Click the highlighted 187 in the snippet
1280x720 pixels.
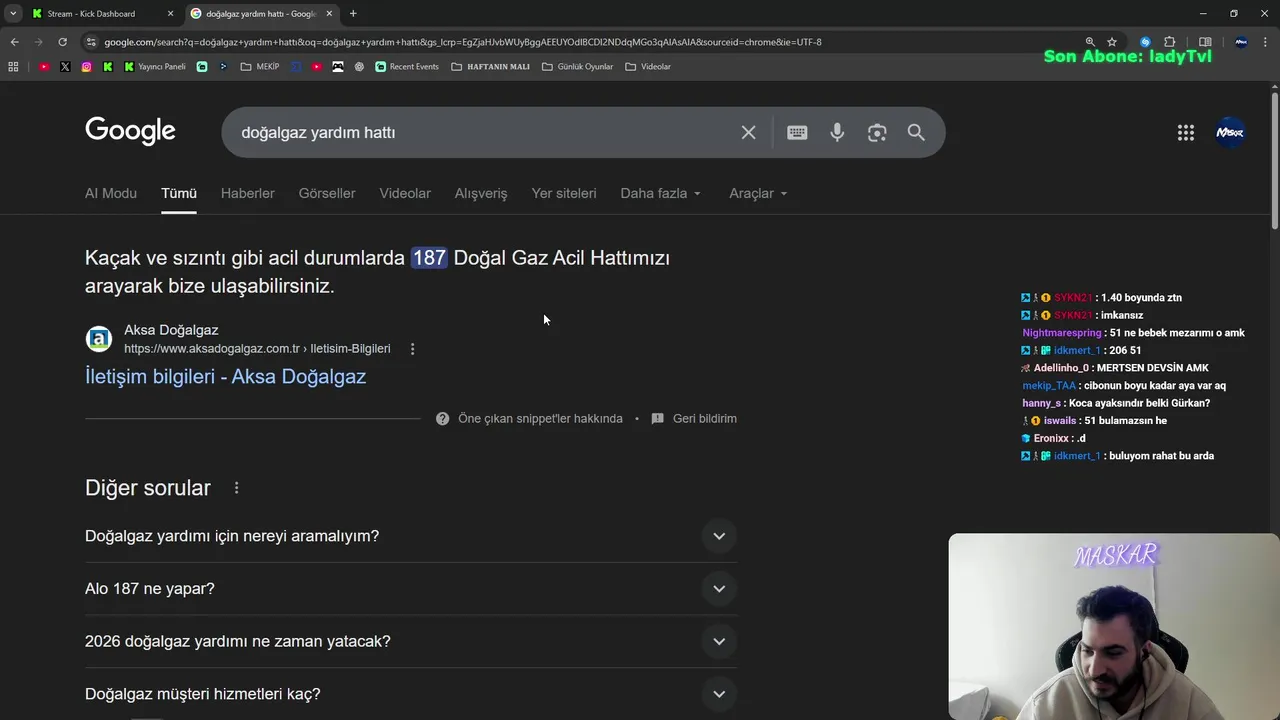[429, 258]
